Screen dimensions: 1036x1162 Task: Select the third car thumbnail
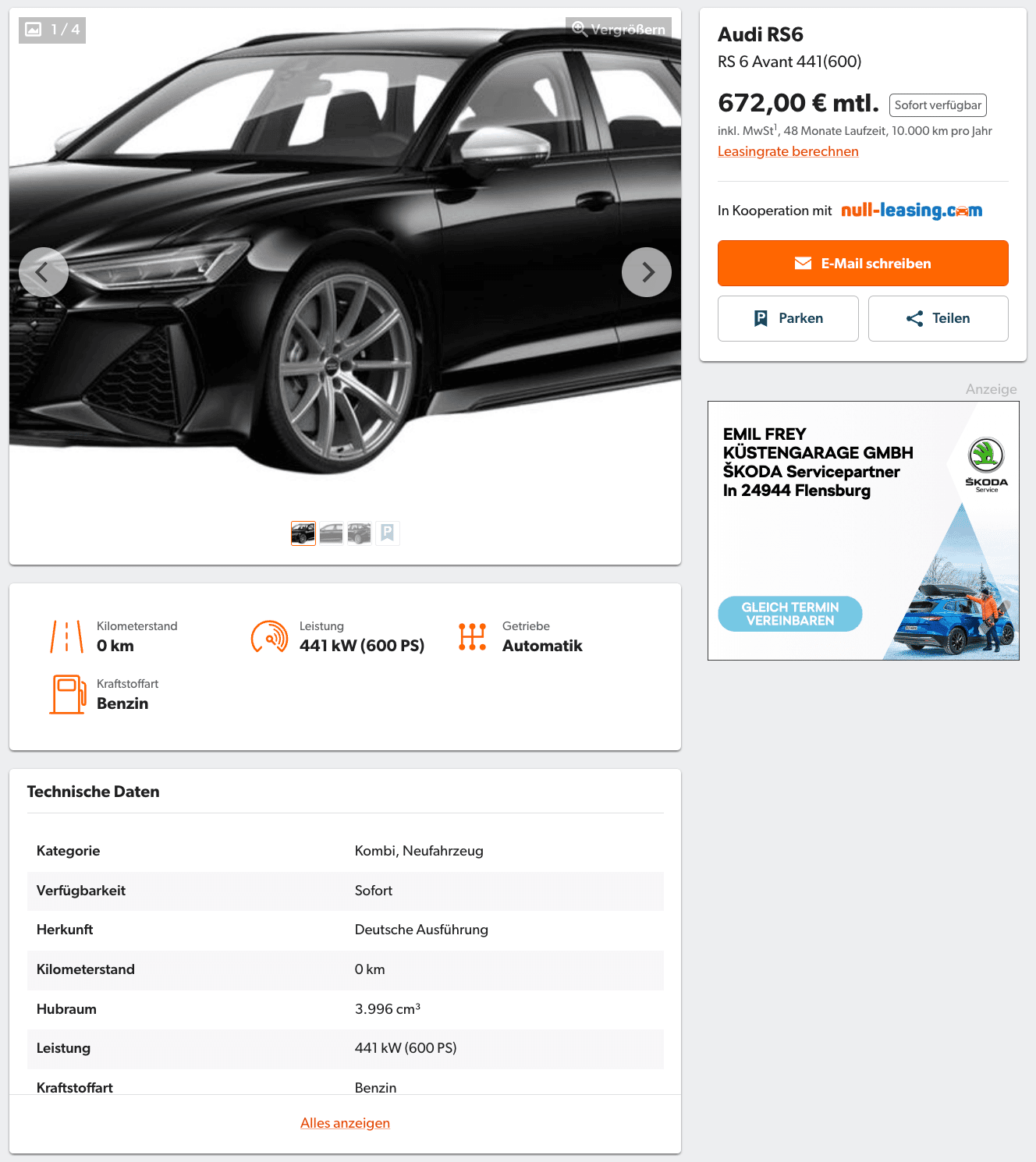pyautogui.click(x=360, y=533)
